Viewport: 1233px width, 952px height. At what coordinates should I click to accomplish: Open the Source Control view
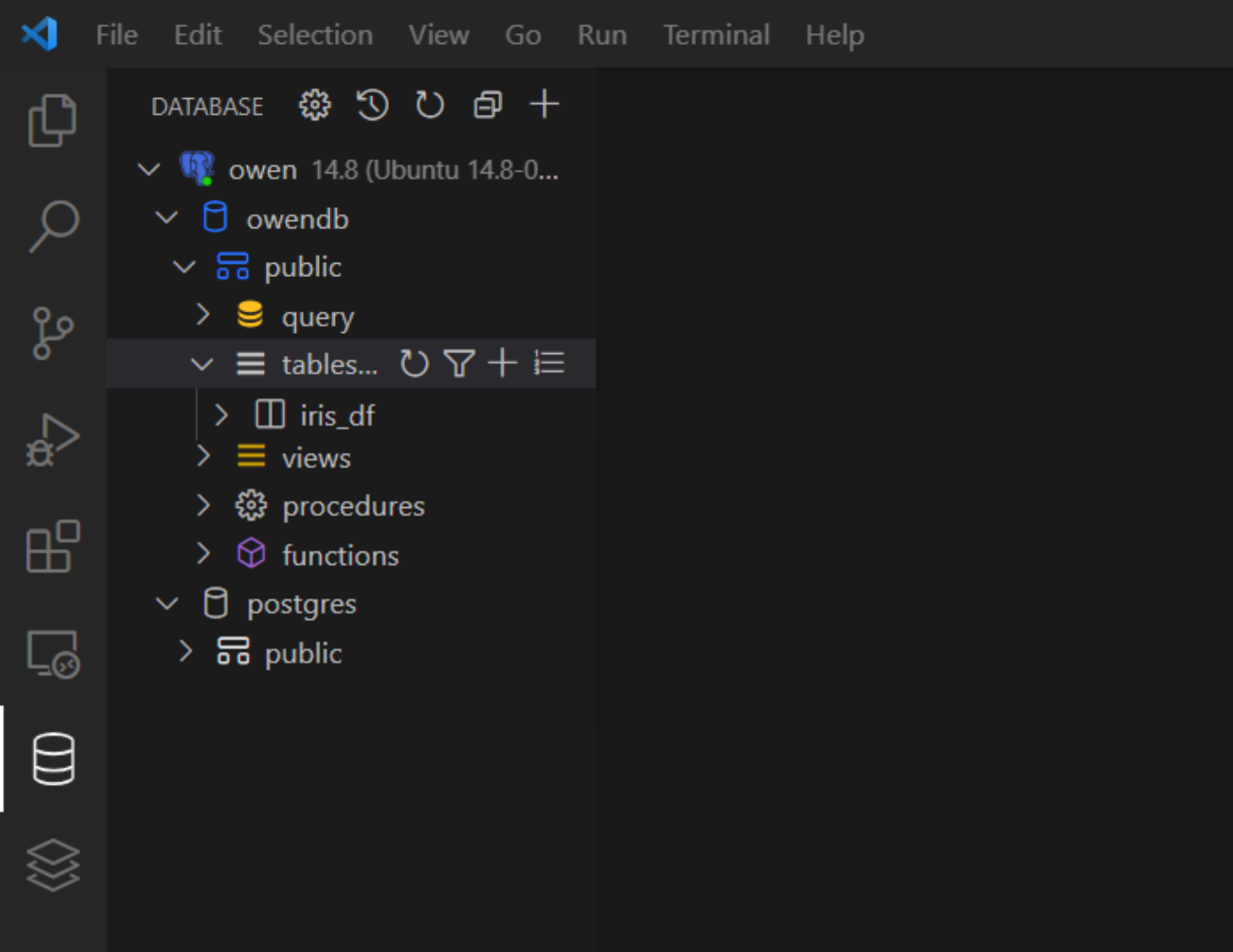pos(53,333)
